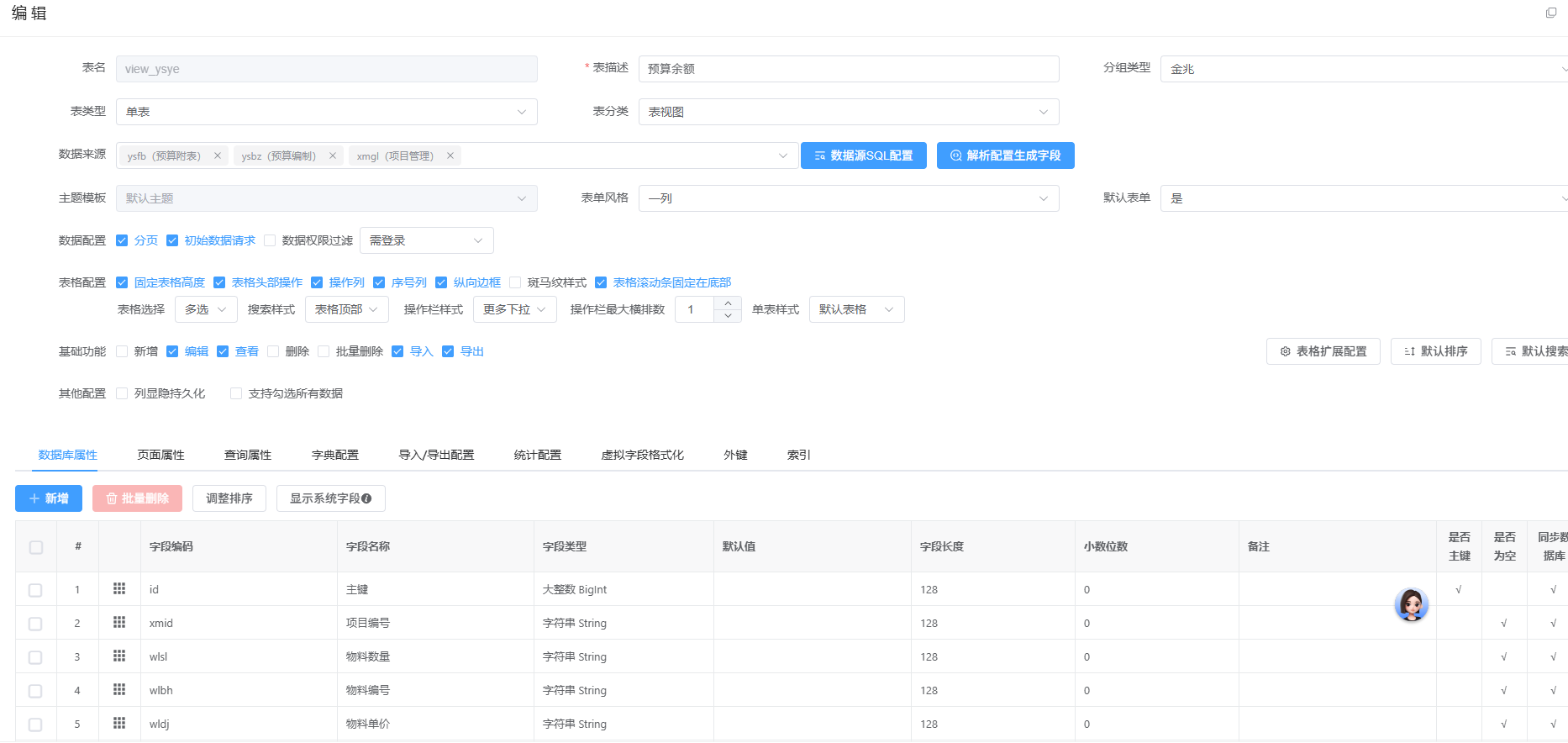Click info icon on 显示系统字段 button

tap(366, 498)
